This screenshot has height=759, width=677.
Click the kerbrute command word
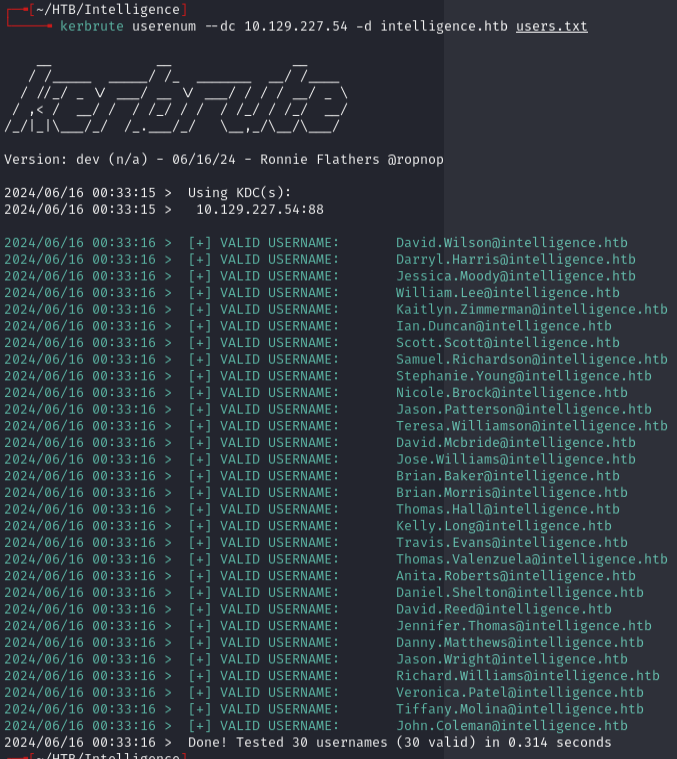[x=91, y=26]
